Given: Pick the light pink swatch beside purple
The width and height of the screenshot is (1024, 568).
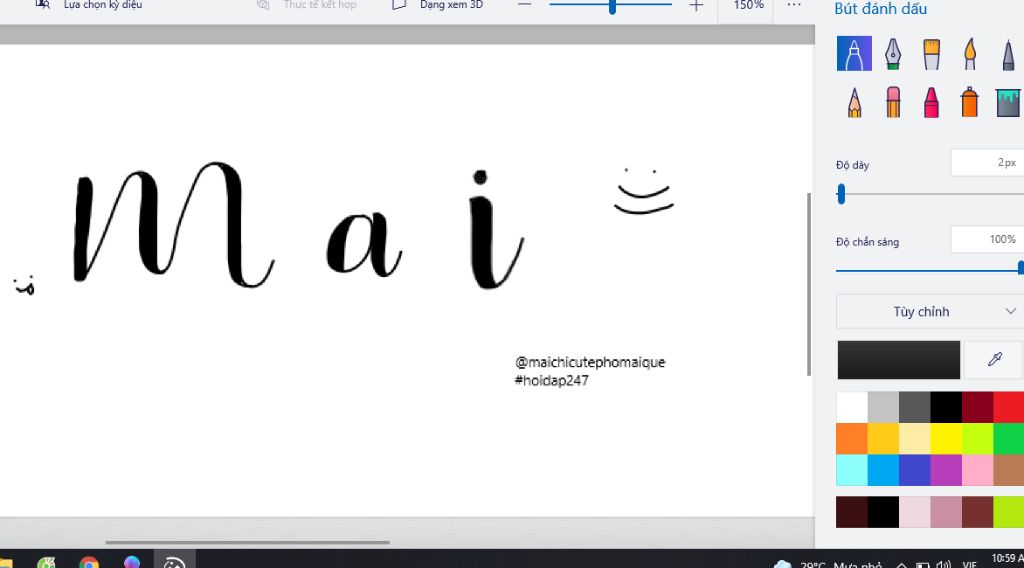Looking at the screenshot, I should coord(977,470).
